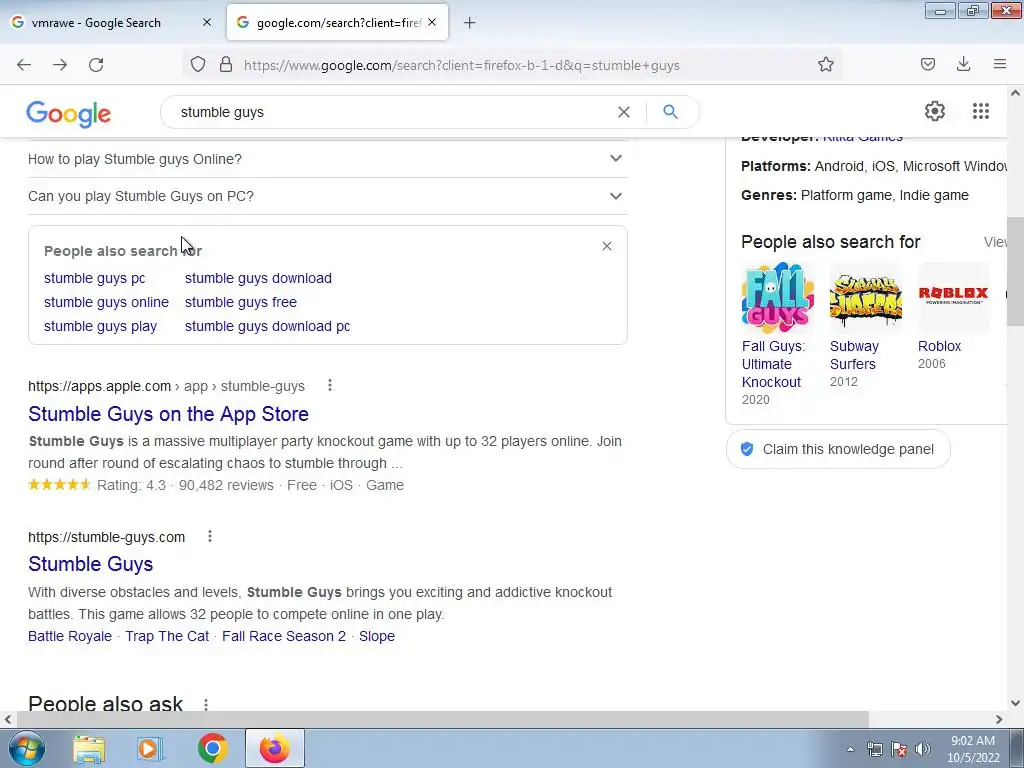Click the stumble guys play suggestion
The image size is (1024, 768).
(x=101, y=327)
